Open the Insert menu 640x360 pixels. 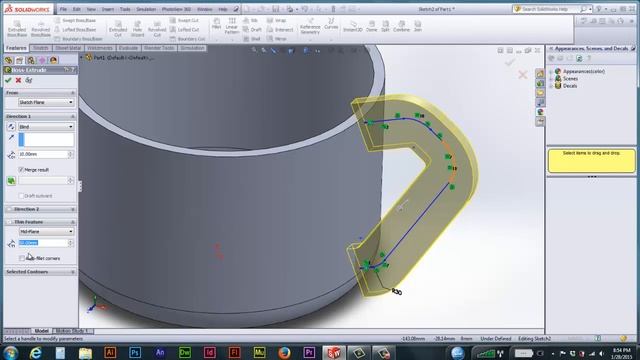click(x=108, y=9)
